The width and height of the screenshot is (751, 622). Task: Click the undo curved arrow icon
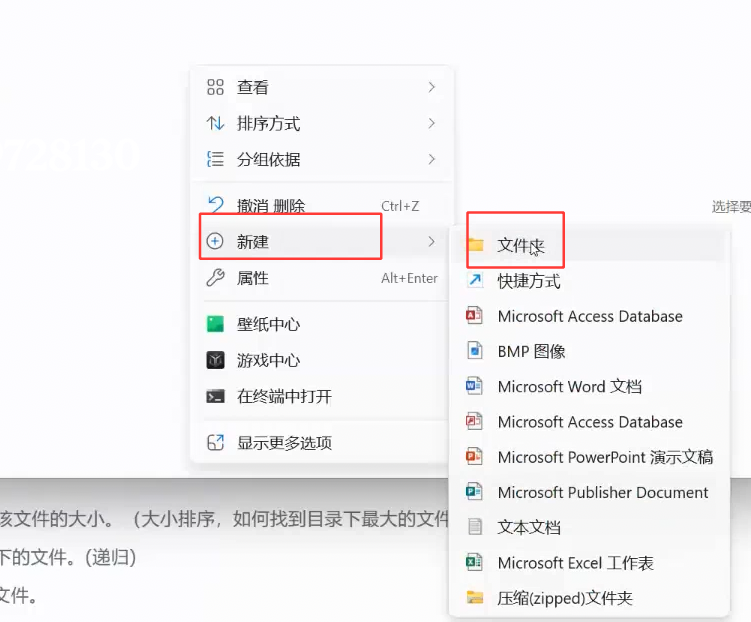coord(216,205)
